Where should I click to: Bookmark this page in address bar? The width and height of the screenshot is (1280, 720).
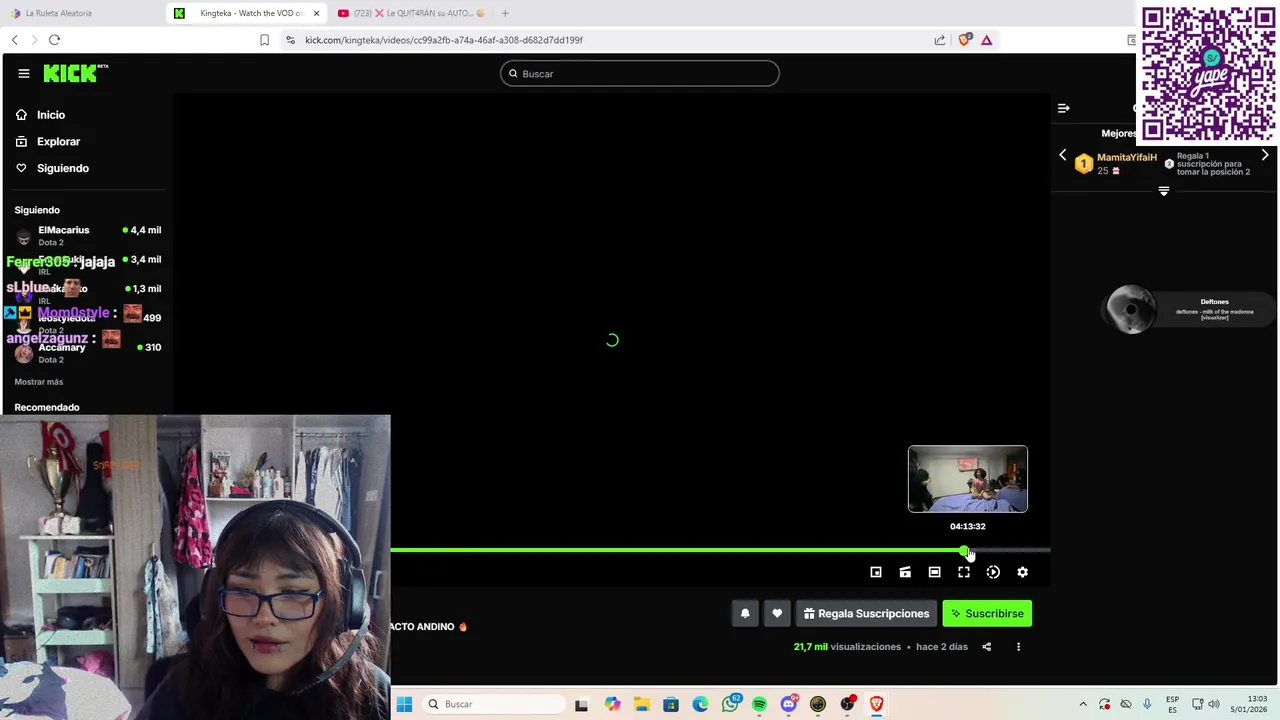[x=264, y=40]
